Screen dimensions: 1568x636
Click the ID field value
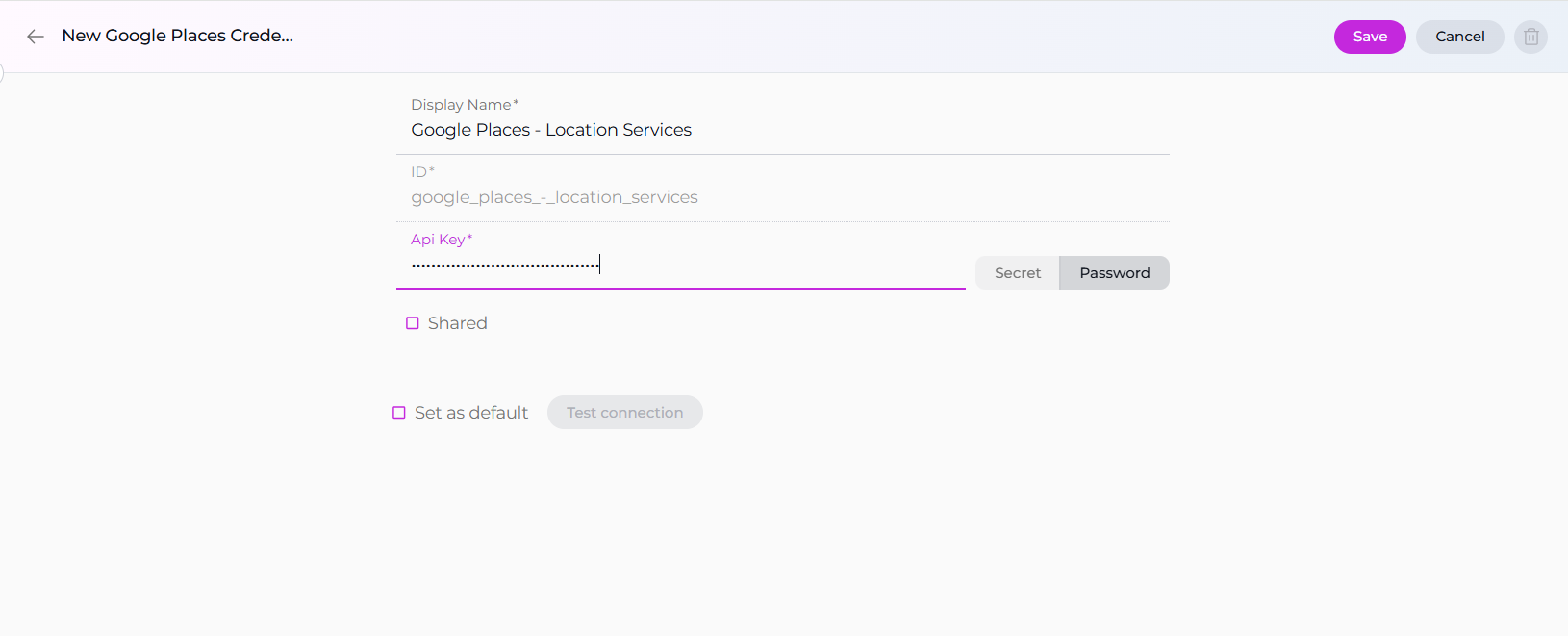554,197
